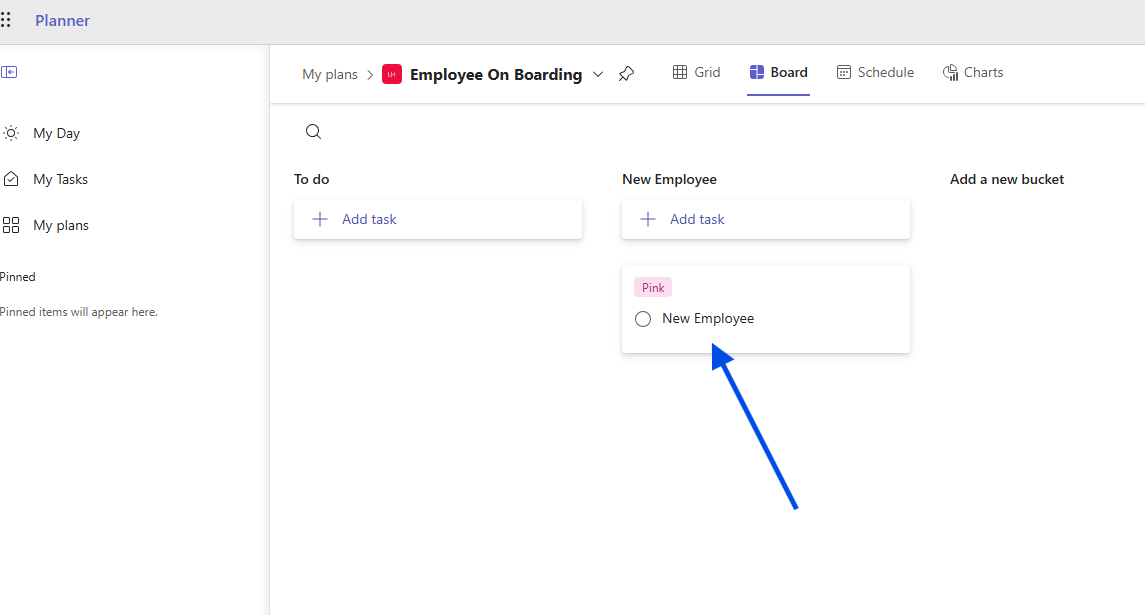Click the My Day sun icon
This screenshot has width=1145, height=615.
coord(11,133)
